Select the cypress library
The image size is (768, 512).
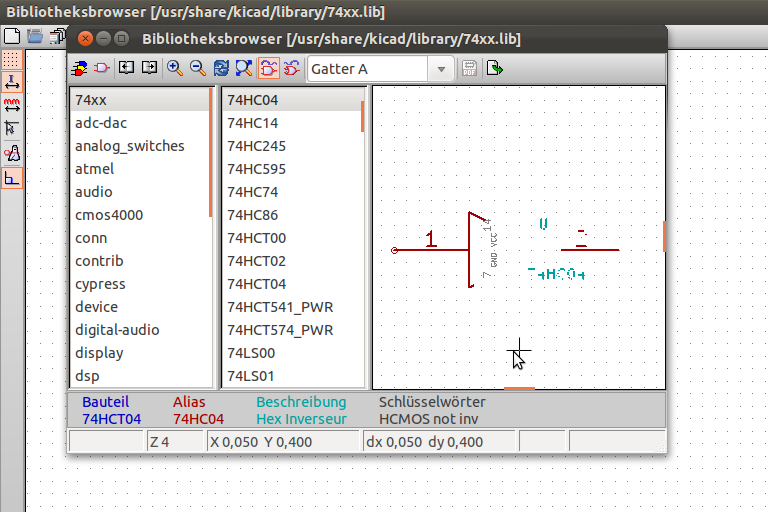(140, 284)
